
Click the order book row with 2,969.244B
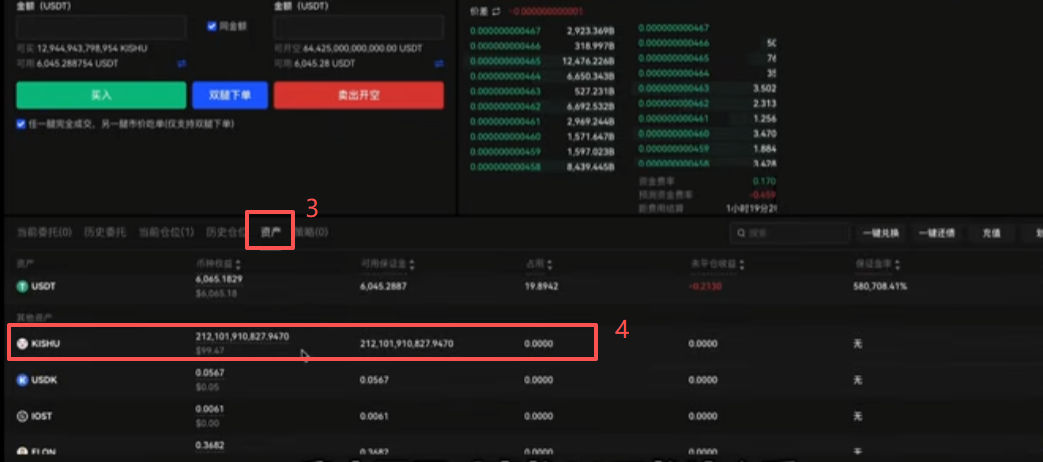(542, 121)
